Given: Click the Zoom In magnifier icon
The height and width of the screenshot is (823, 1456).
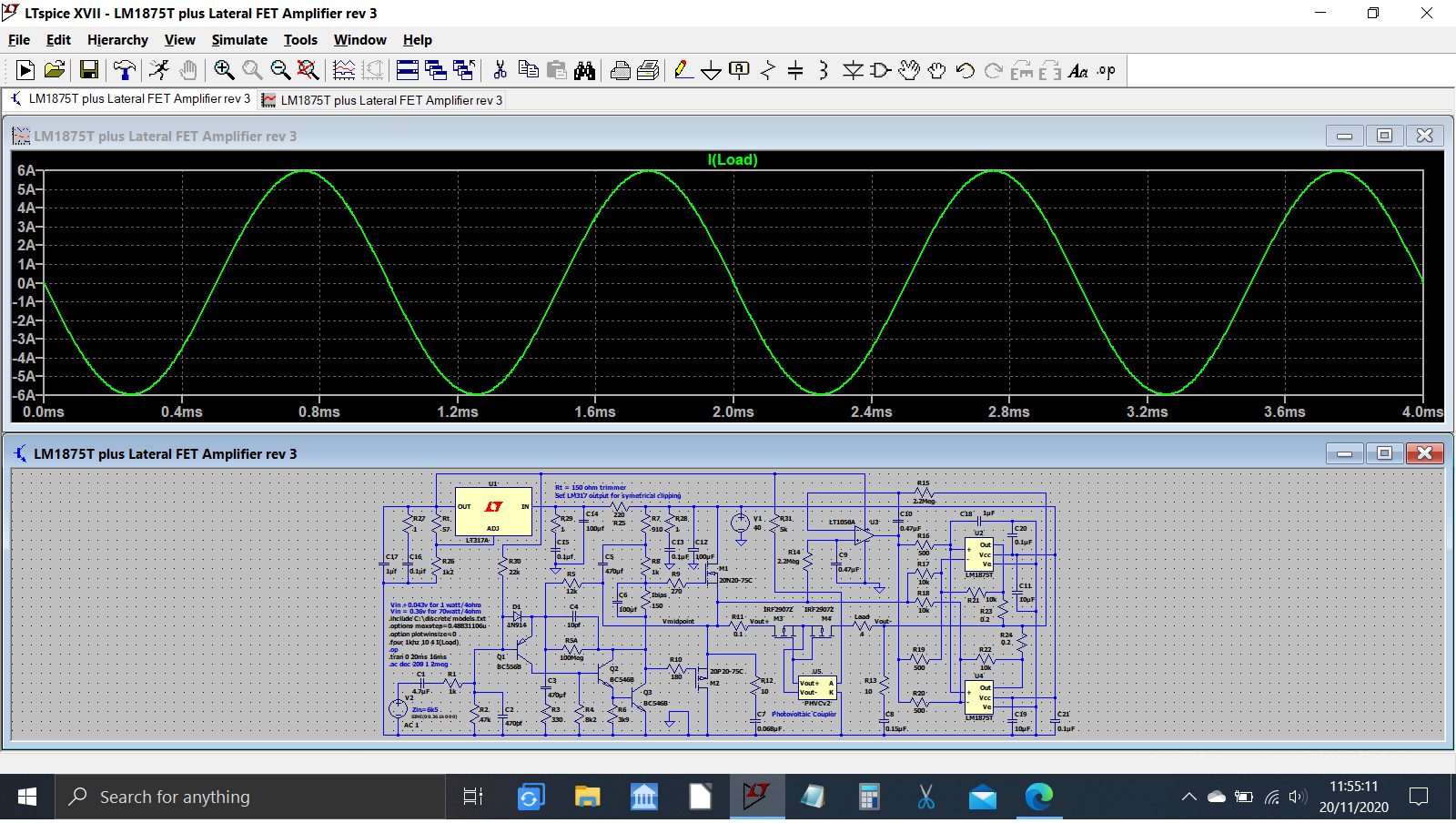Looking at the screenshot, I should pos(224,70).
